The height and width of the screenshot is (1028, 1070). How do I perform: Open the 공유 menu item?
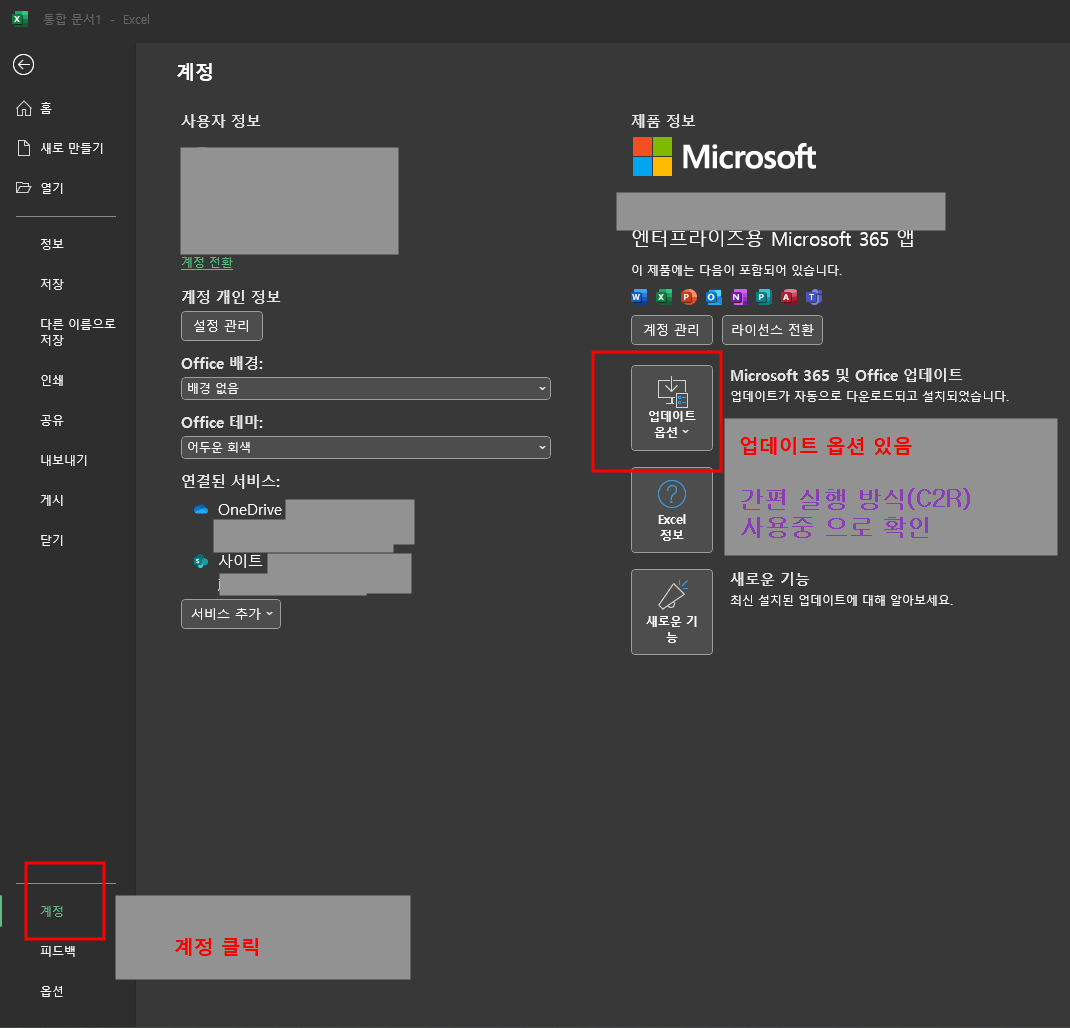(x=52, y=420)
